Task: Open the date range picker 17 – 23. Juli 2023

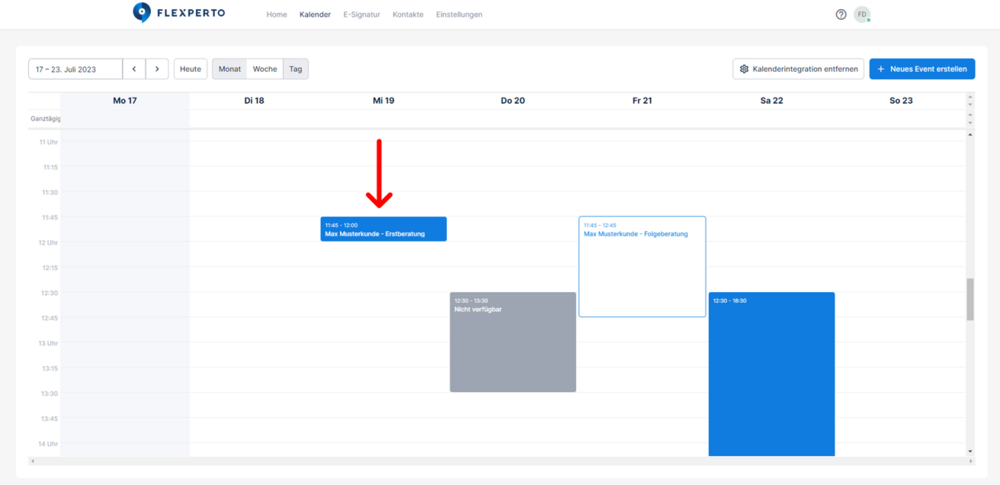Action: 75,69
